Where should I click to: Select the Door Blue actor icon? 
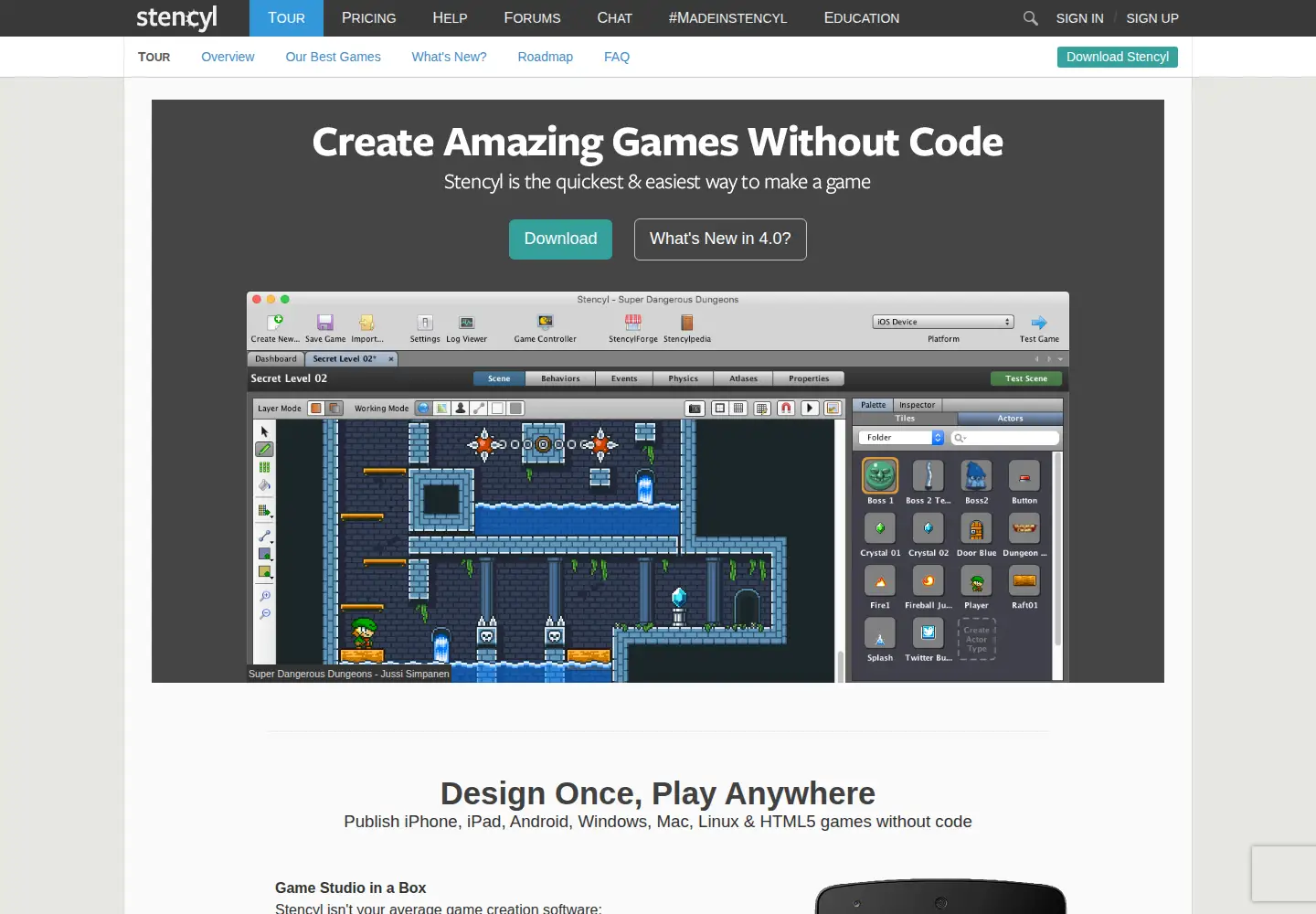(976, 528)
